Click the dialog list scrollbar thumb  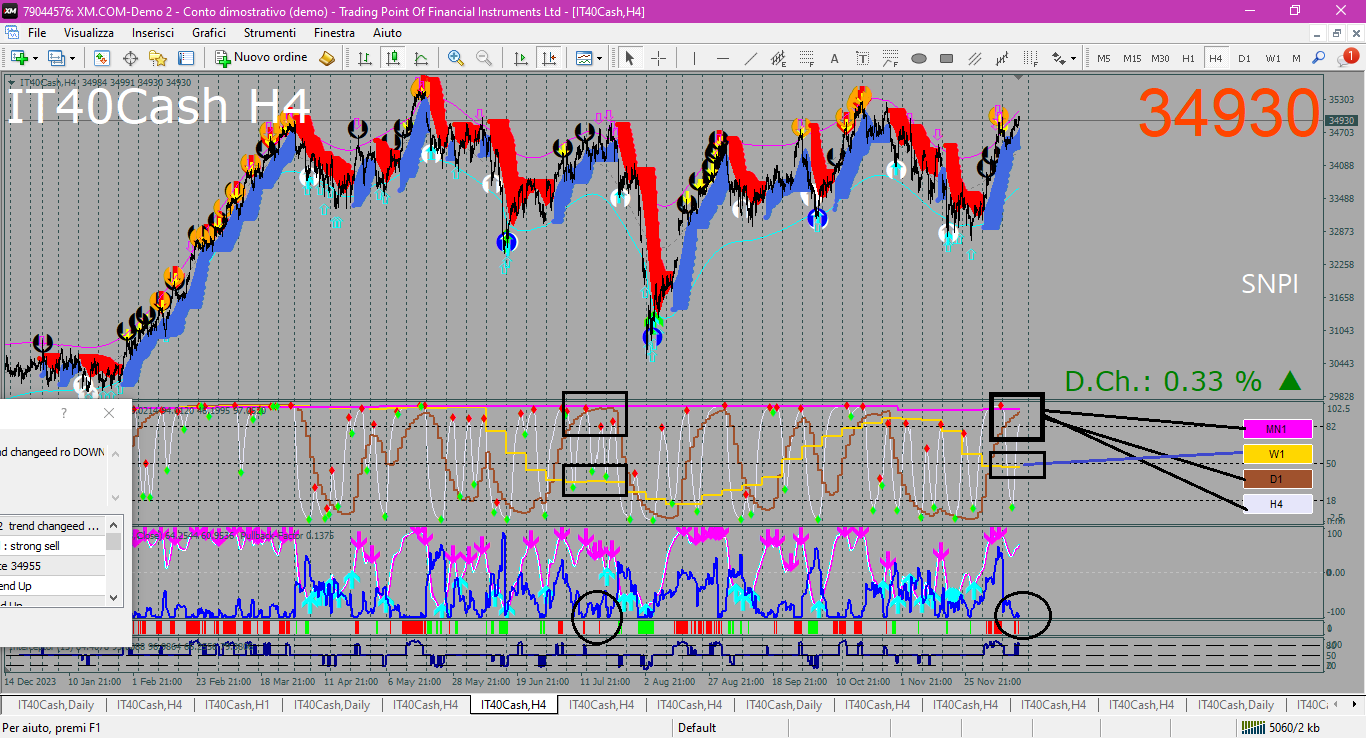114,541
